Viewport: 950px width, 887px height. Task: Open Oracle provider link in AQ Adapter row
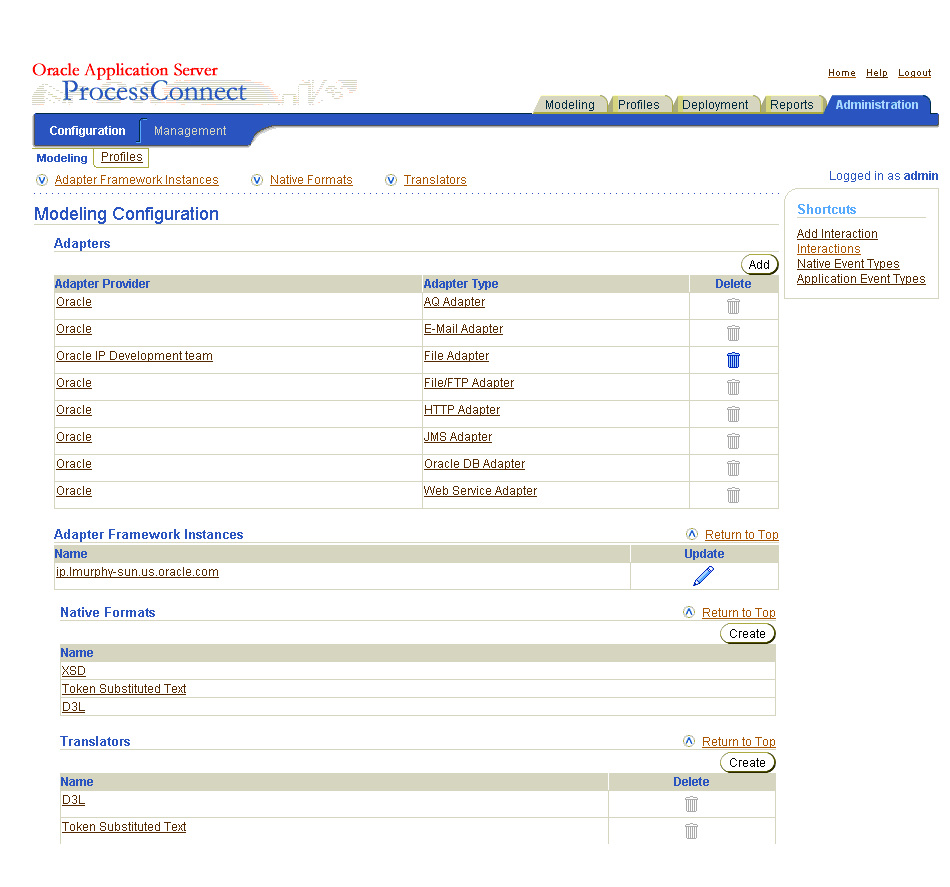(74, 302)
